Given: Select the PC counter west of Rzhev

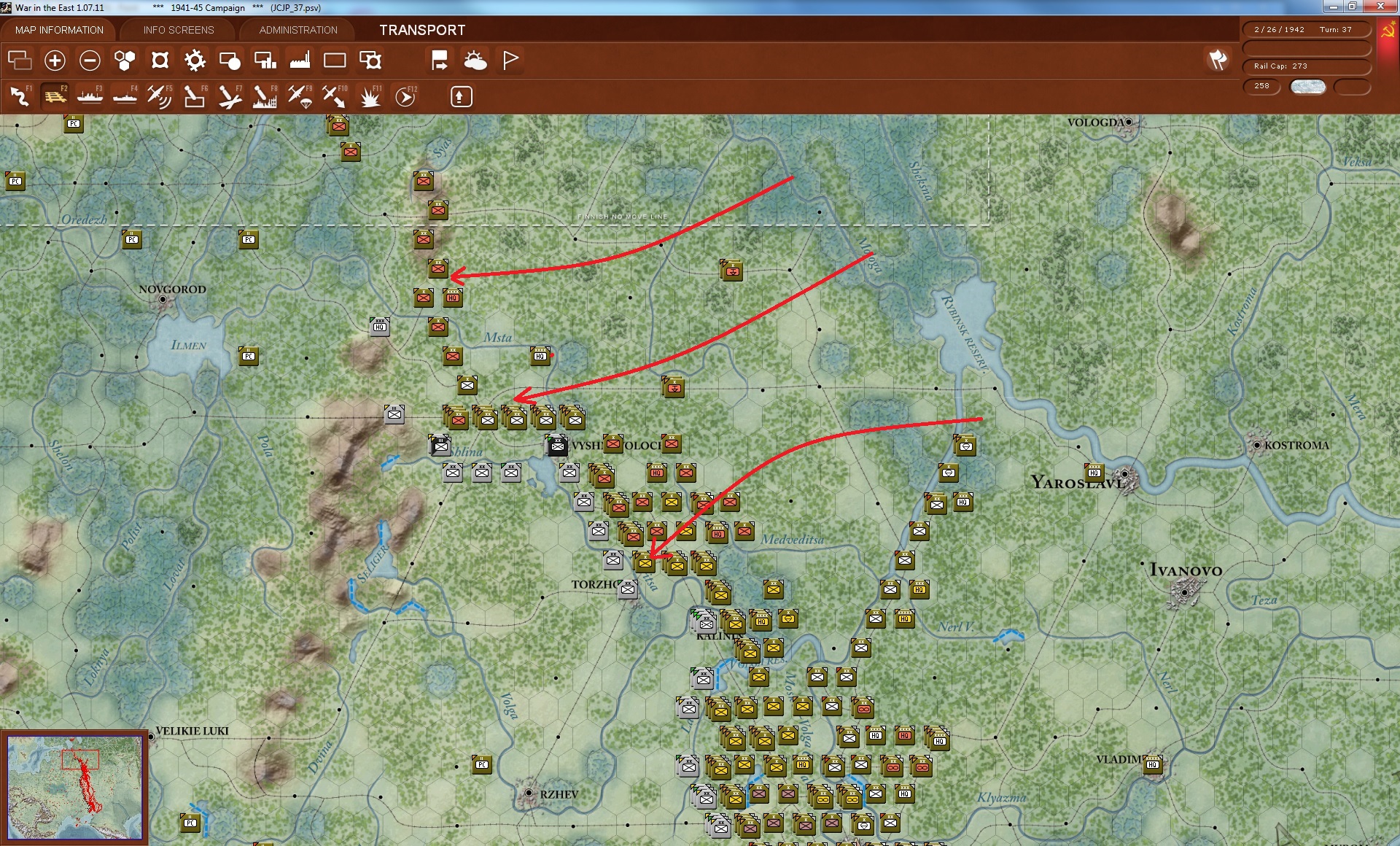Looking at the screenshot, I should point(482,764).
